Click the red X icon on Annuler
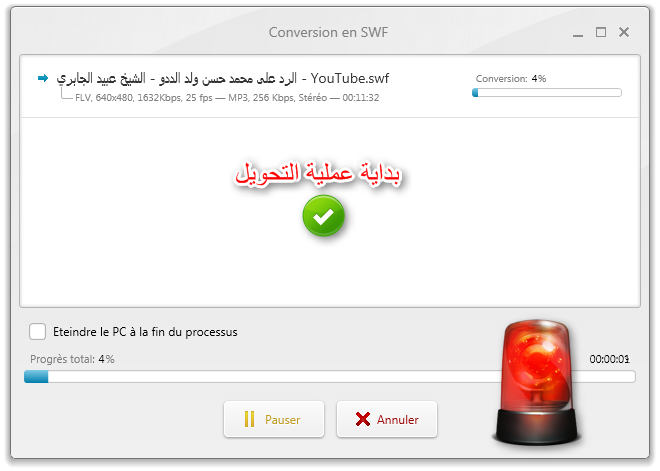The image size is (660, 471). point(362,419)
